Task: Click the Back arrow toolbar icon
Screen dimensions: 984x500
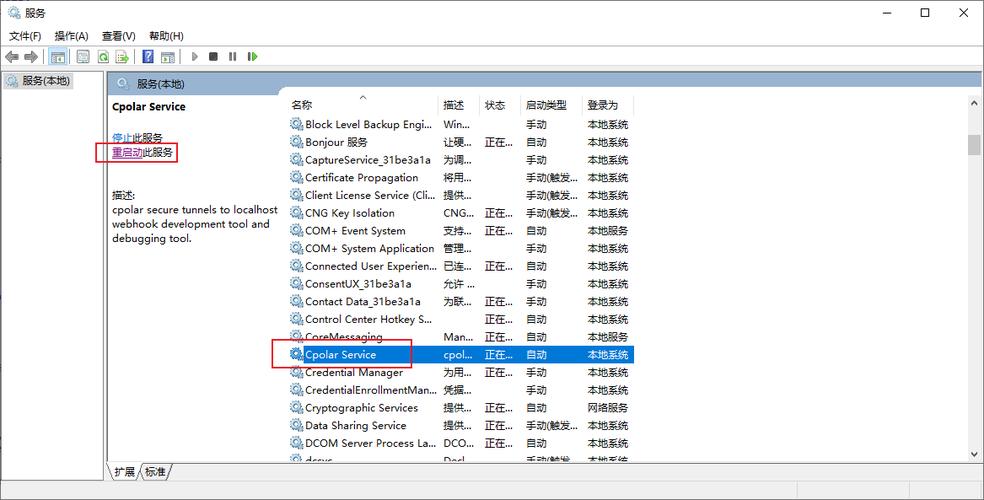Action: click(x=11, y=57)
